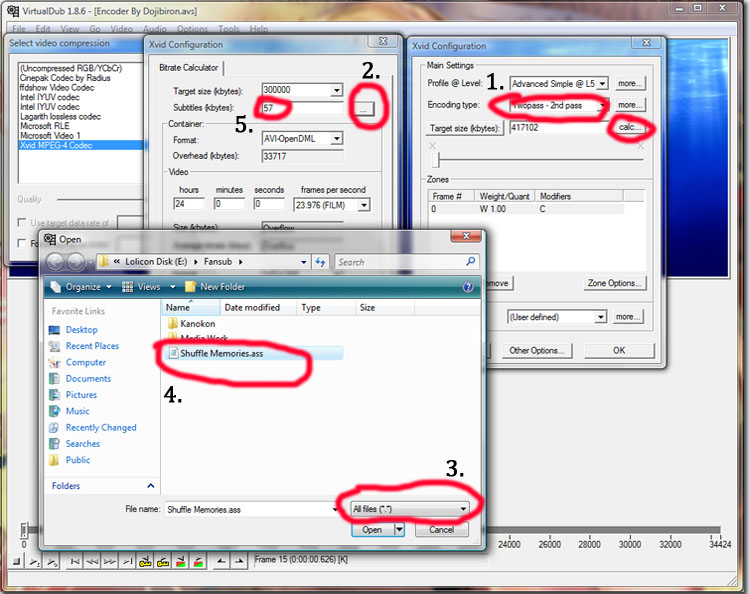Open file type filter All files dropdown
Screen dimensions: 750x594
[409, 509]
